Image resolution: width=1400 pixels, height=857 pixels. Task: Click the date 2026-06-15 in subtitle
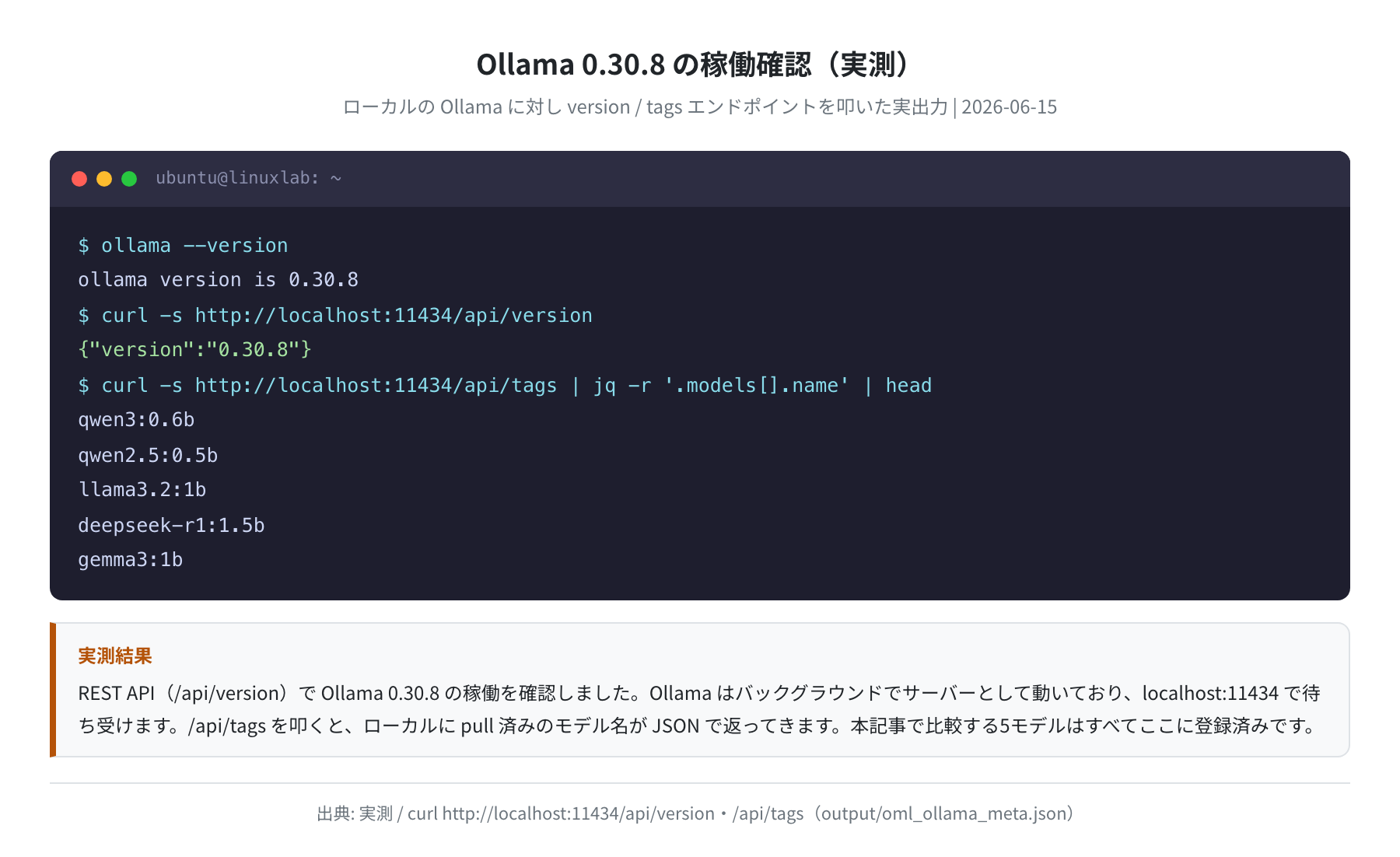(1009, 107)
